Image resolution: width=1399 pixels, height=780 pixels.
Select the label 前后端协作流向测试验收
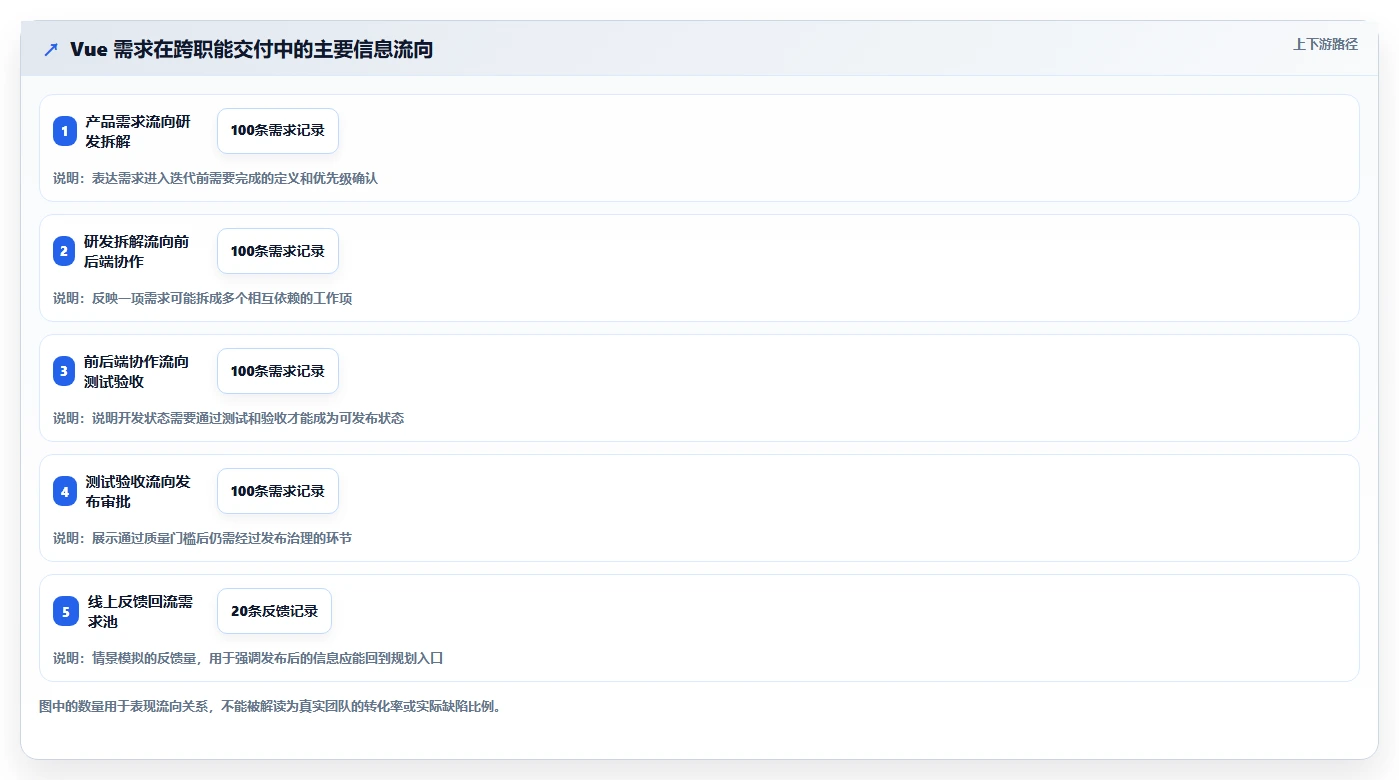point(137,371)
